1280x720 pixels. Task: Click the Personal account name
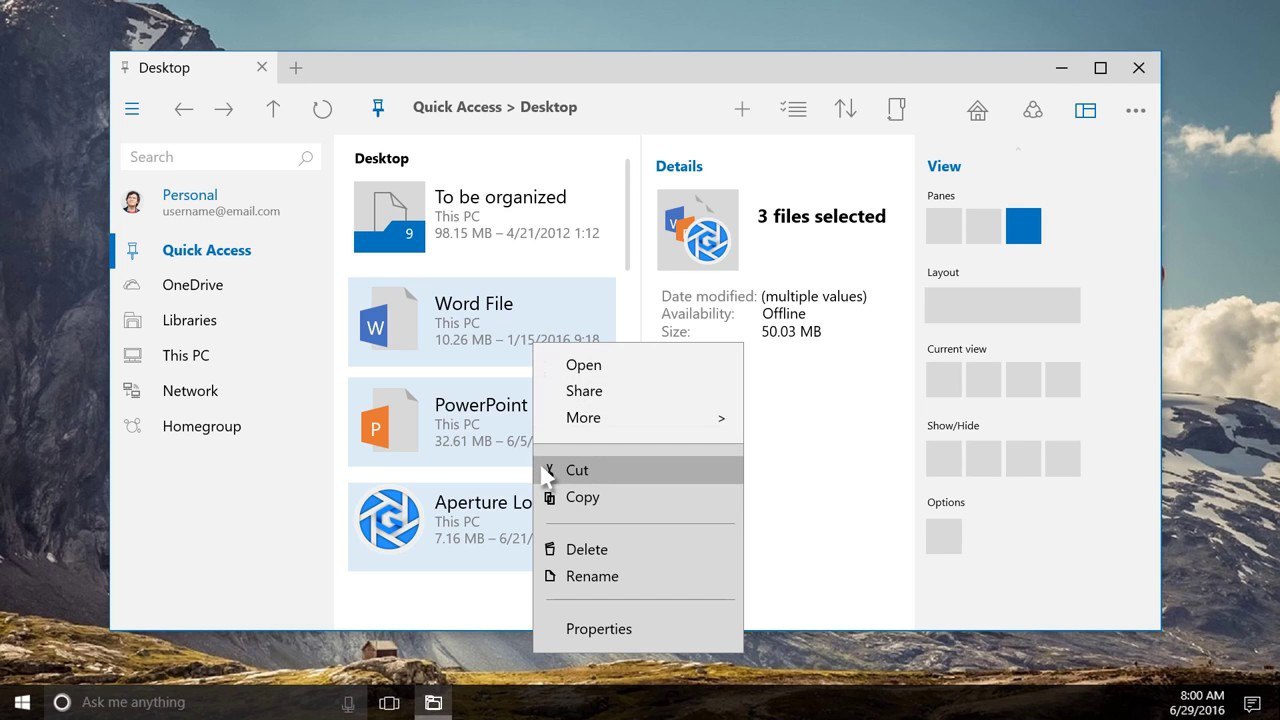[x=190, y=195]
